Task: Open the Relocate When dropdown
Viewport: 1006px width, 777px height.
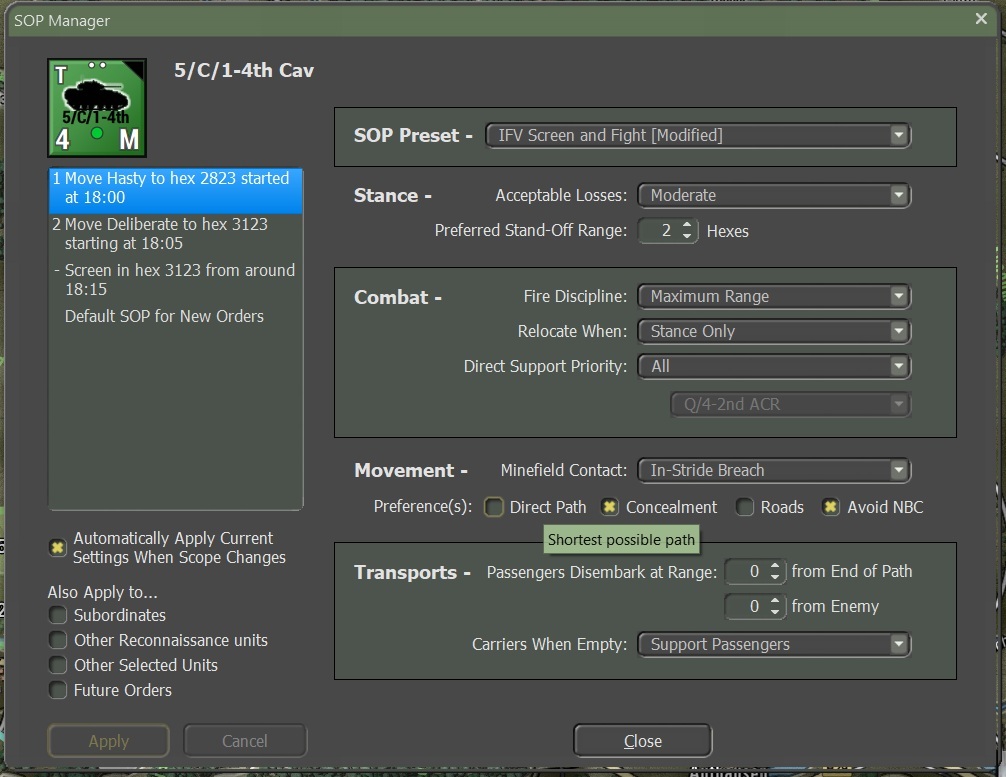Action: pos(773,331)
